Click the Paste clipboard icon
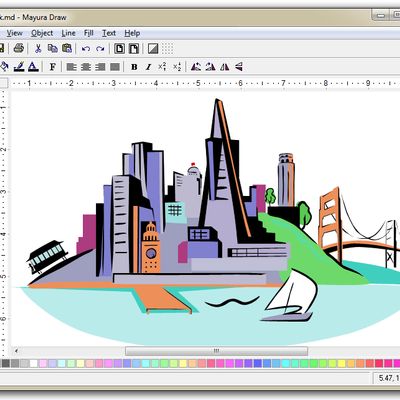 pos(67,48)
